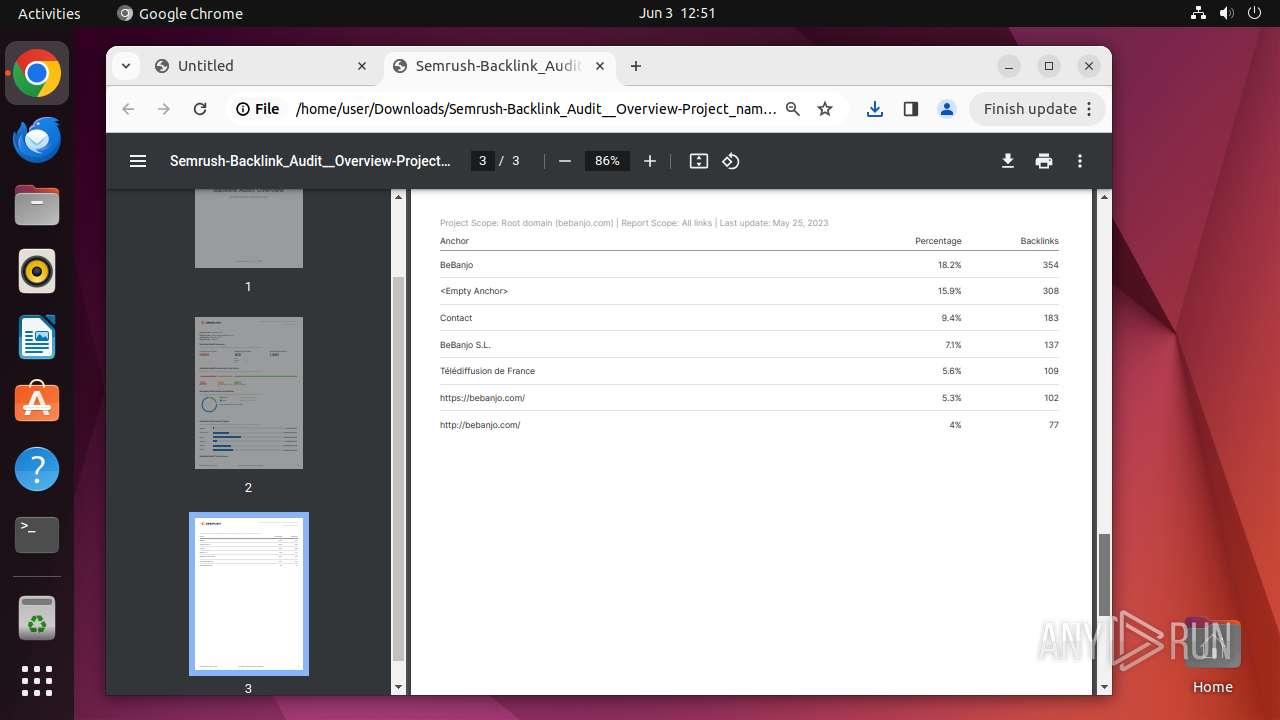This screenshot has width=1280, height=720.
Task: Open the Google Chrome app menu
Action: (180, 13)
